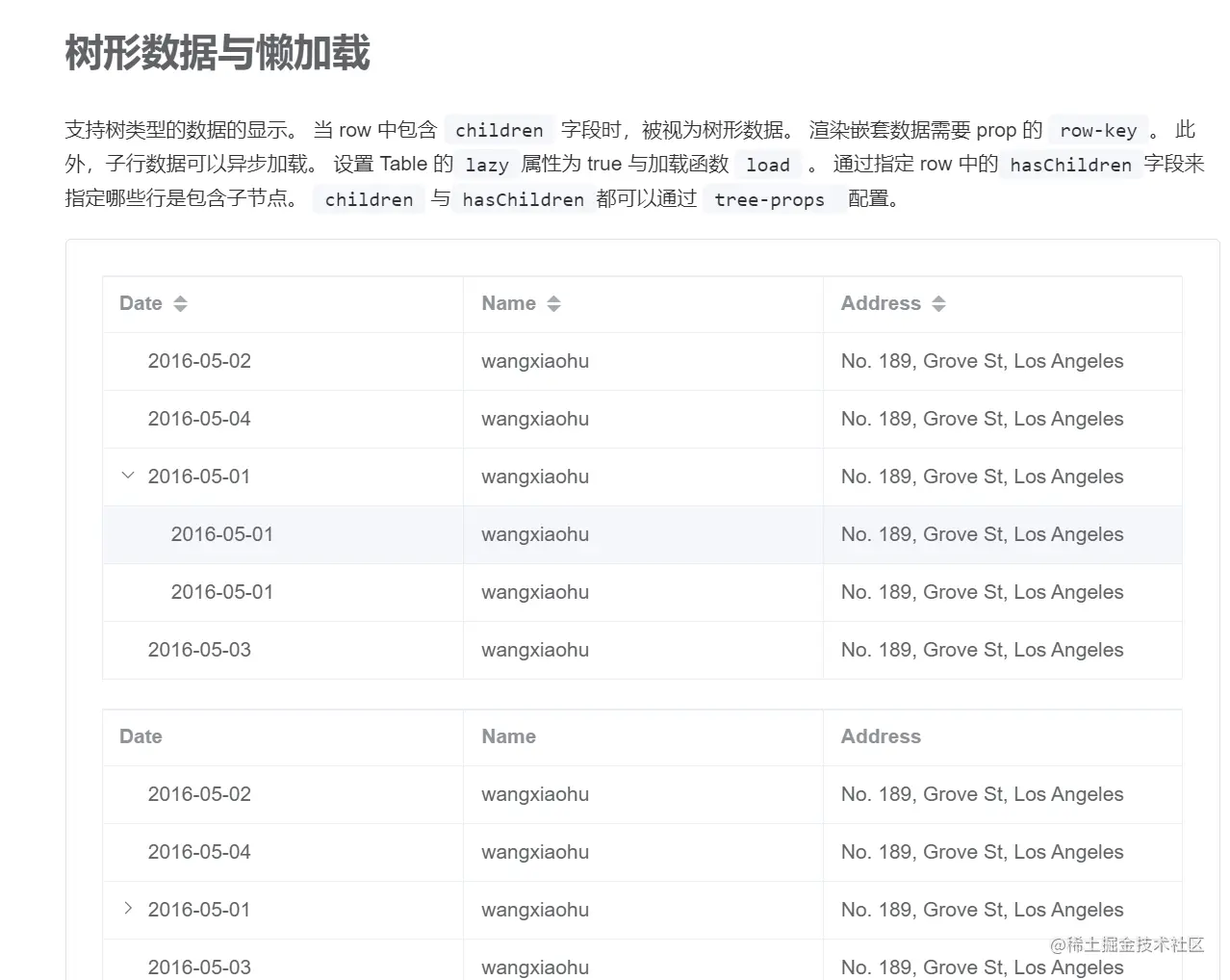
Task: Click the 树形数据与懒加载 heading
Action: [218, 52]
